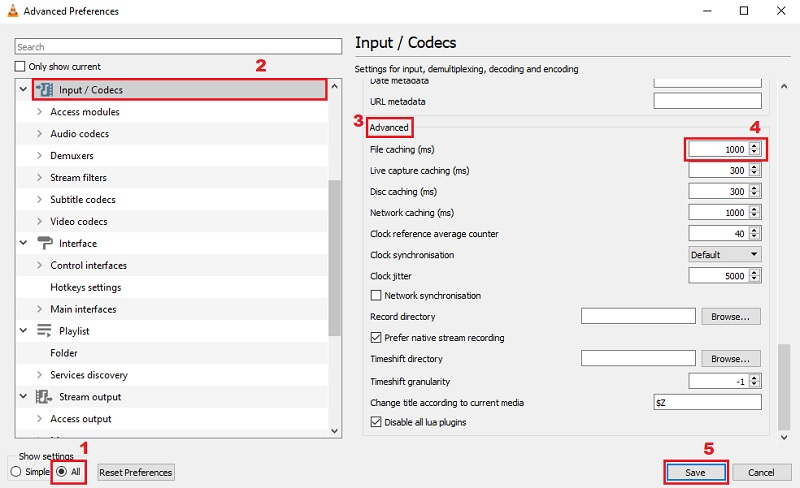This screenshot has height=488, width=800.
Task: Click the Reset Preferences button
Action: click(x=136, y=472)
